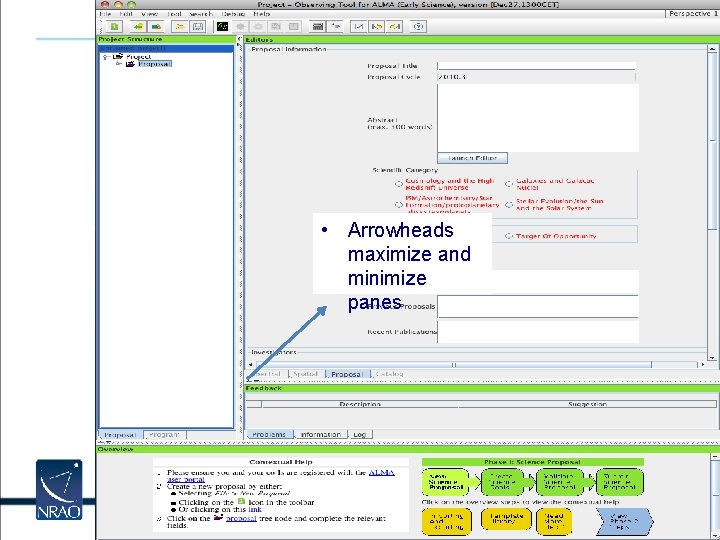Viewport: 720px width, 540px height.
Task: Open the Problems feedback tab
Action: [x=269, y=434]
